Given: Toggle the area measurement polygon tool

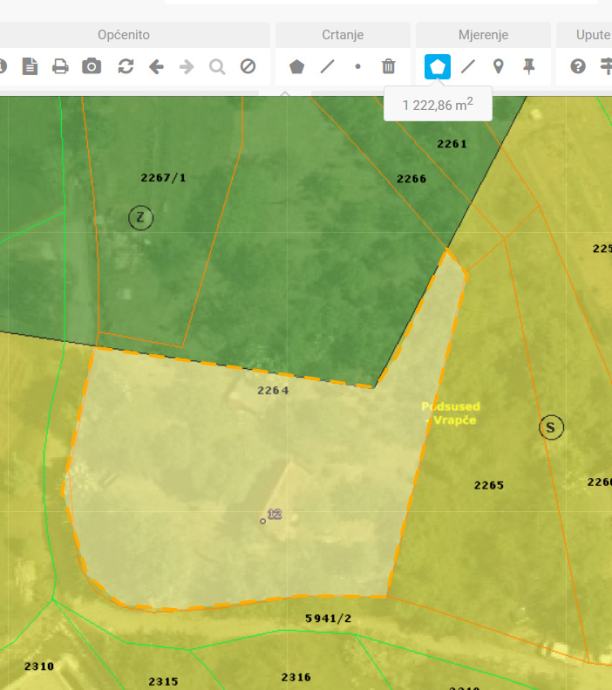Looking at the screenshot, I should [x=437, y=67].
